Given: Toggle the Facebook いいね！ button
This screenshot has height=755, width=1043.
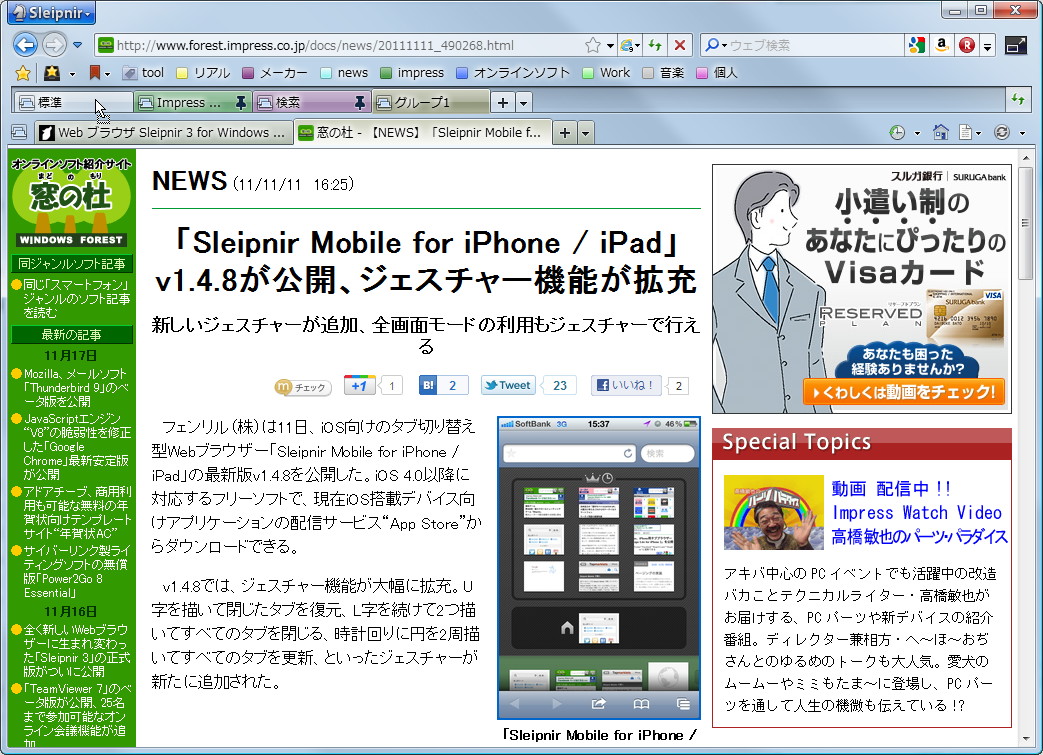Looking at the screenshot, I should [x=626, y=385].
